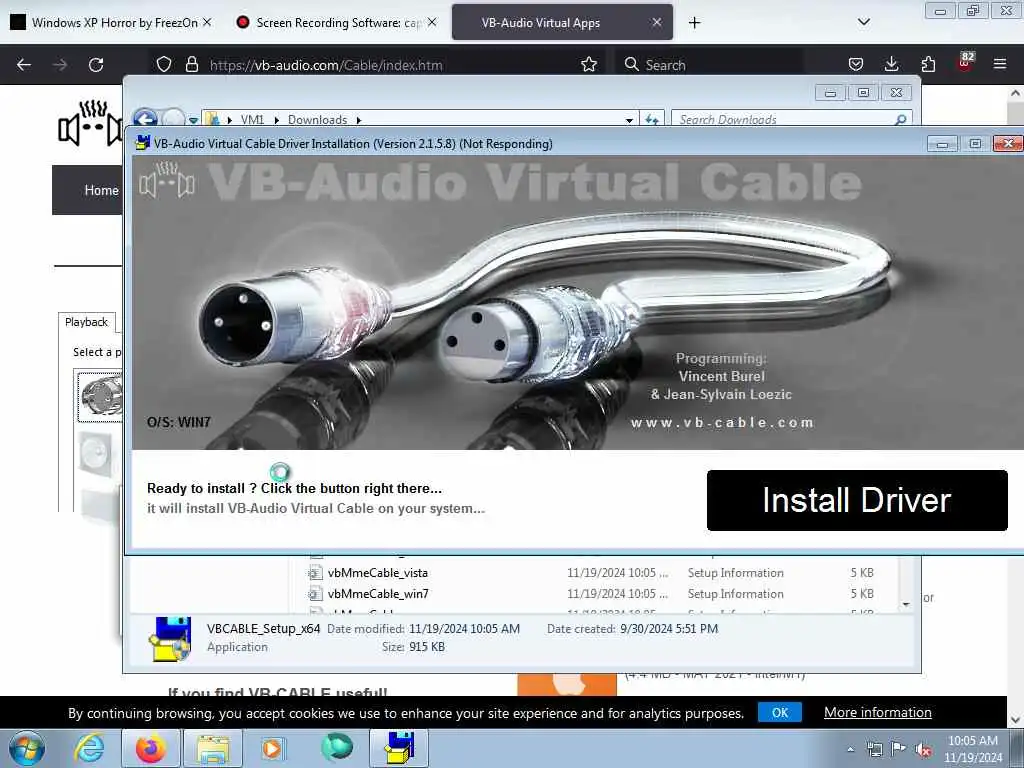This screenshot has height=768, width=1024.
Task: Open the explorer recent pages dropdown arrow
Action: (x=193, y=120)
